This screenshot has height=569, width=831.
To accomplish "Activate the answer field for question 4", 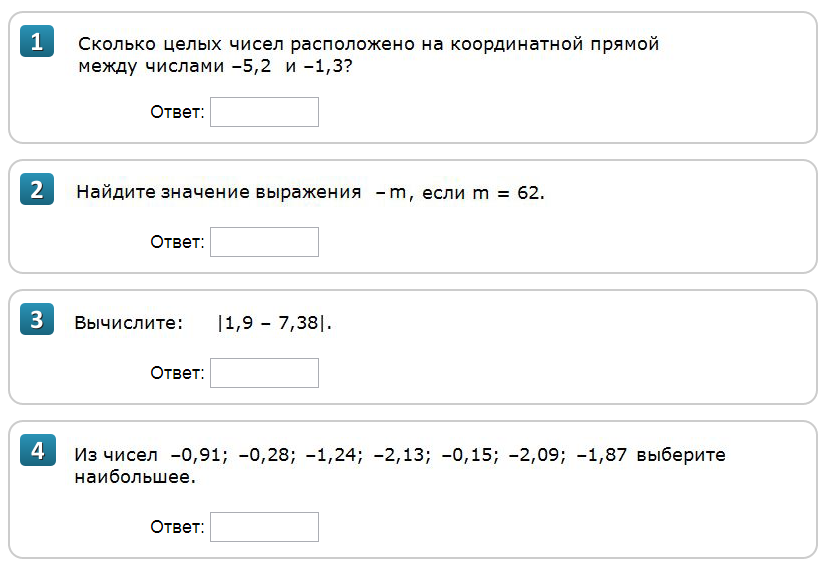I will [264, 527].
